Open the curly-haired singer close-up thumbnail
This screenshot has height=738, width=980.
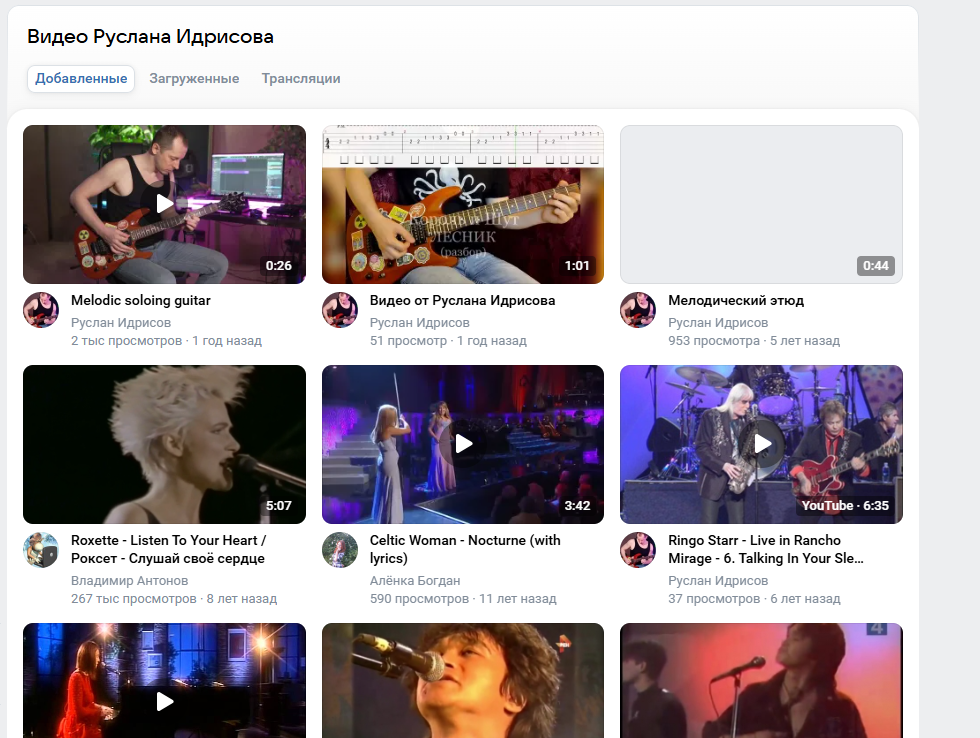pos(462,681)
